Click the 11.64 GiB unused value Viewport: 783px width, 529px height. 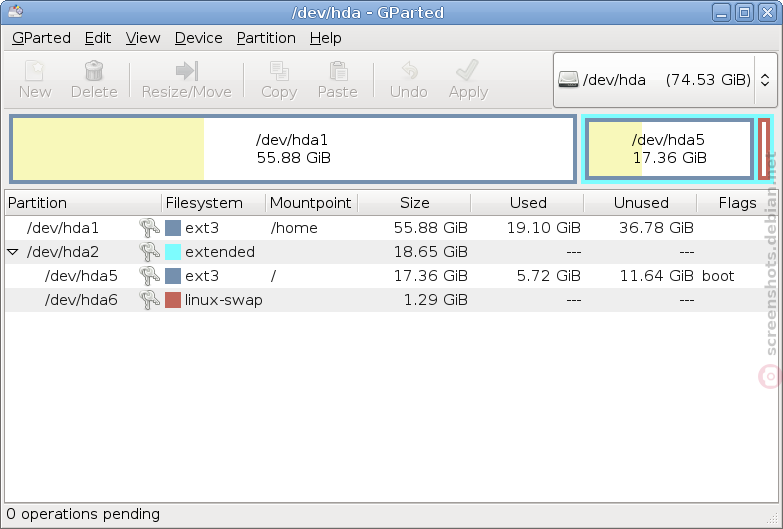657,276
